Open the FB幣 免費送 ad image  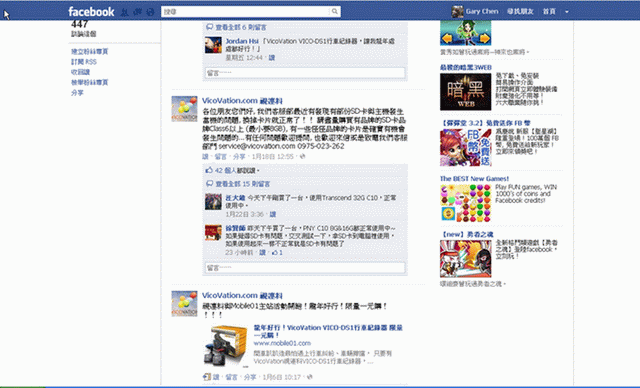coord(465,147)
